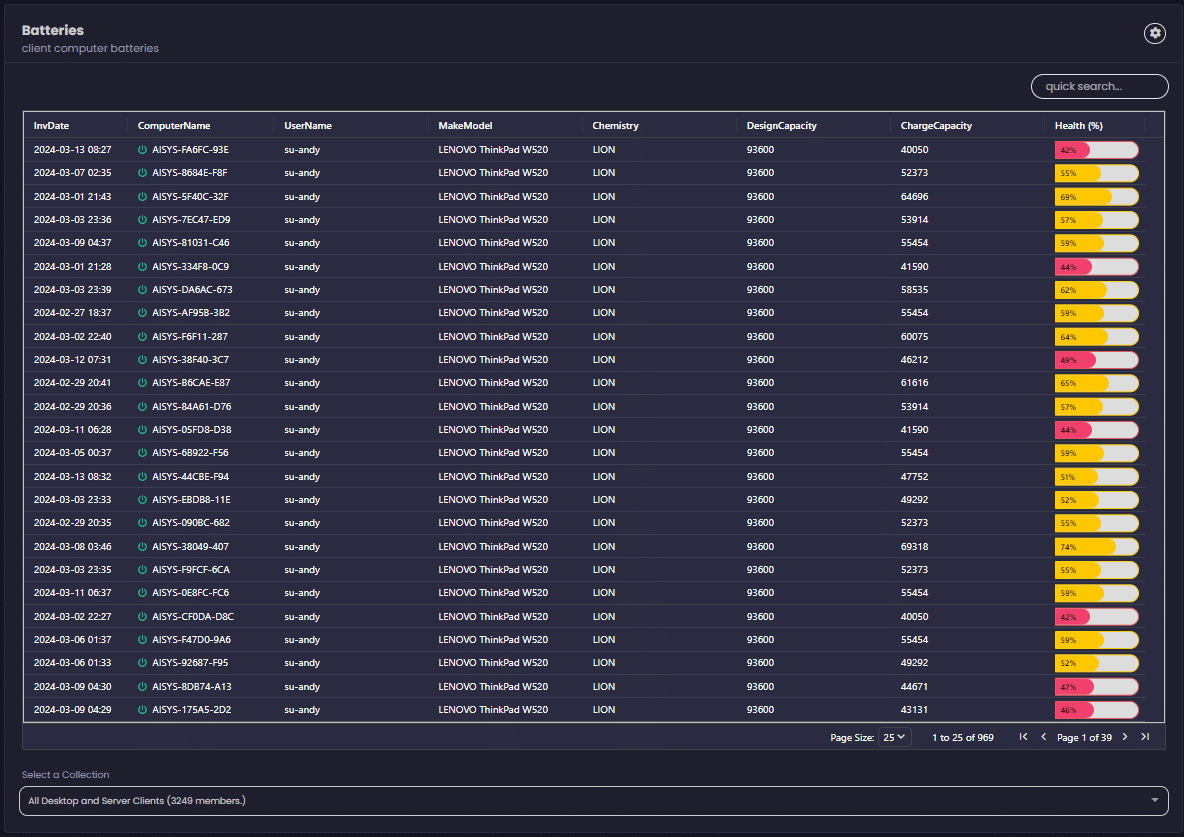1184x837 pixels.
Task: Go to the previous page arrow
Action: (1044, 737)
